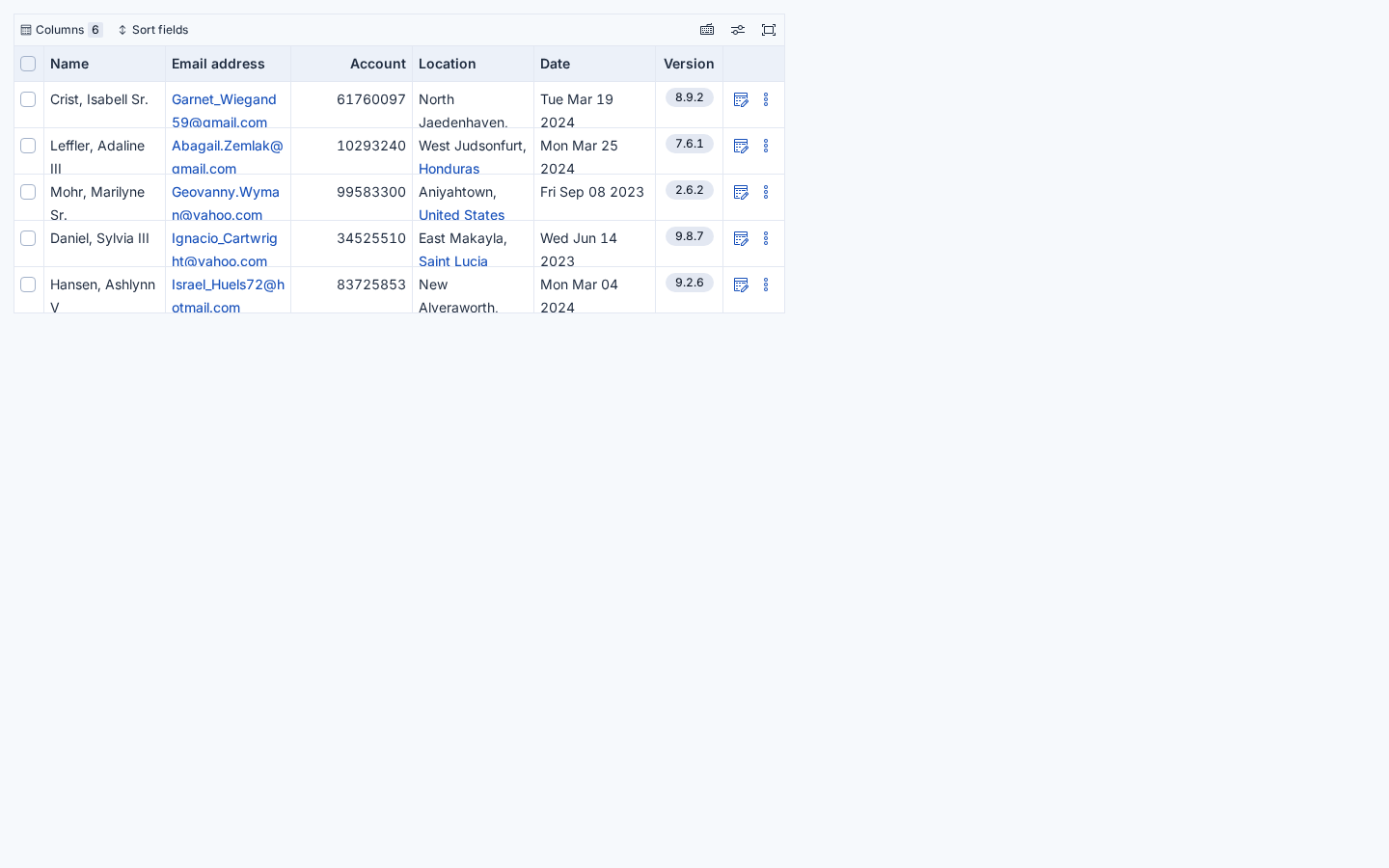Click the Version column header
Viewport: 1389px width, 868px height.
tap(689, 64)
